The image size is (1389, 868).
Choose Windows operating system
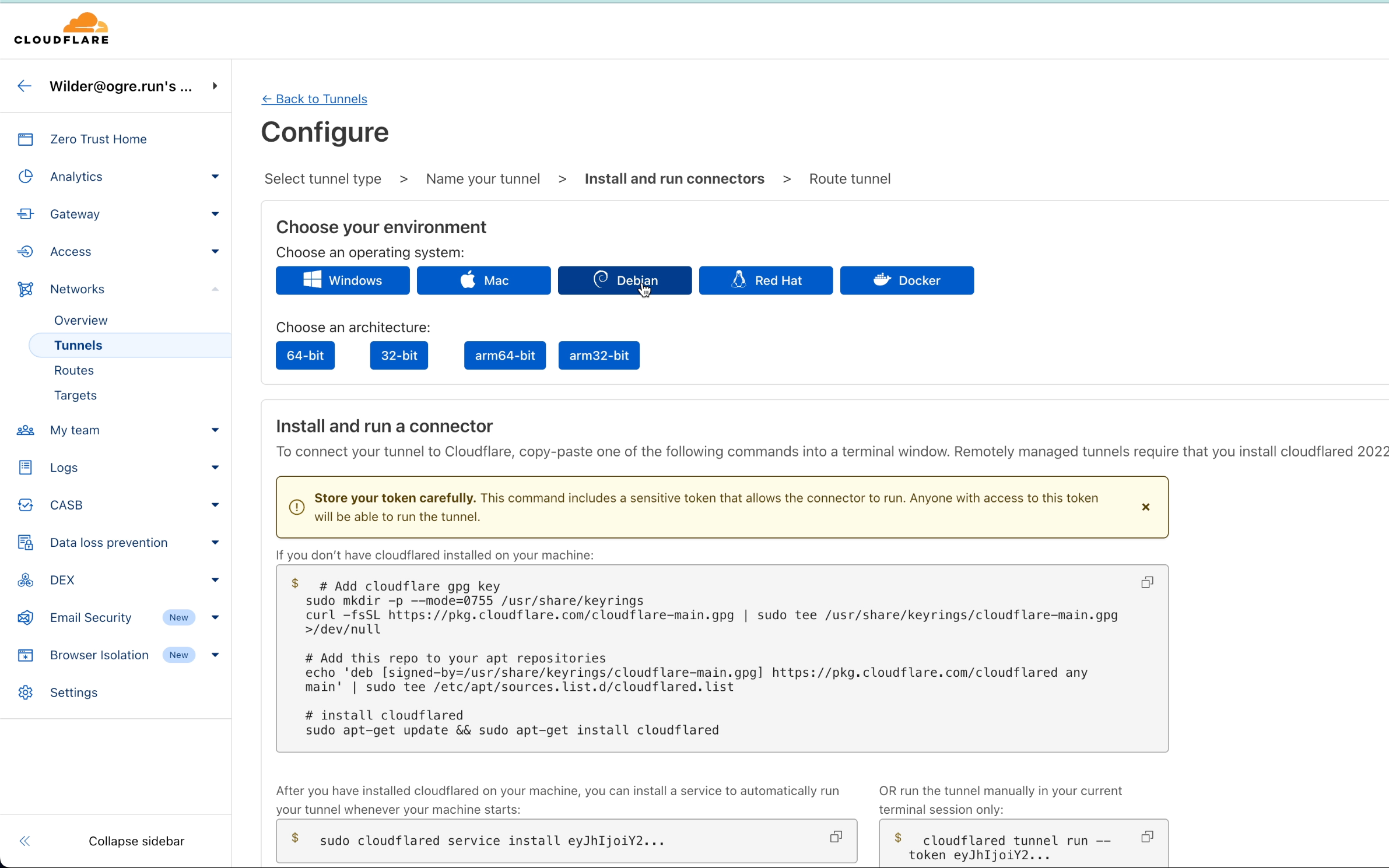pyautogui.click(x=342, y=280)
